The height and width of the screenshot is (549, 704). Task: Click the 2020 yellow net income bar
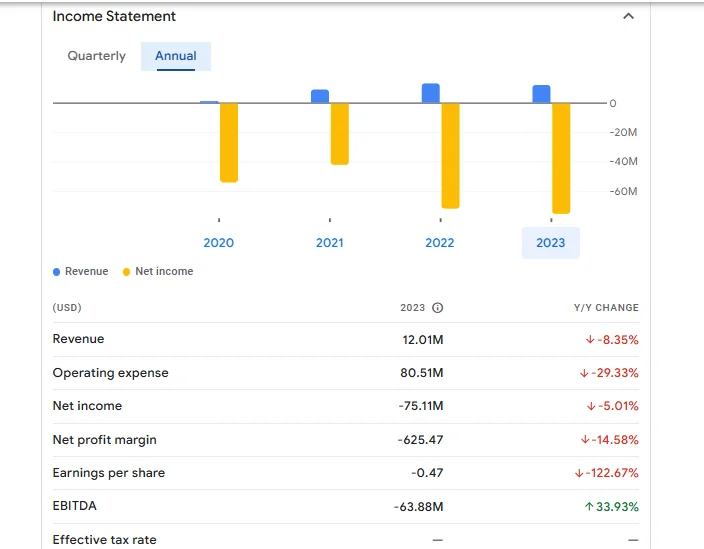tap(229, 142)
